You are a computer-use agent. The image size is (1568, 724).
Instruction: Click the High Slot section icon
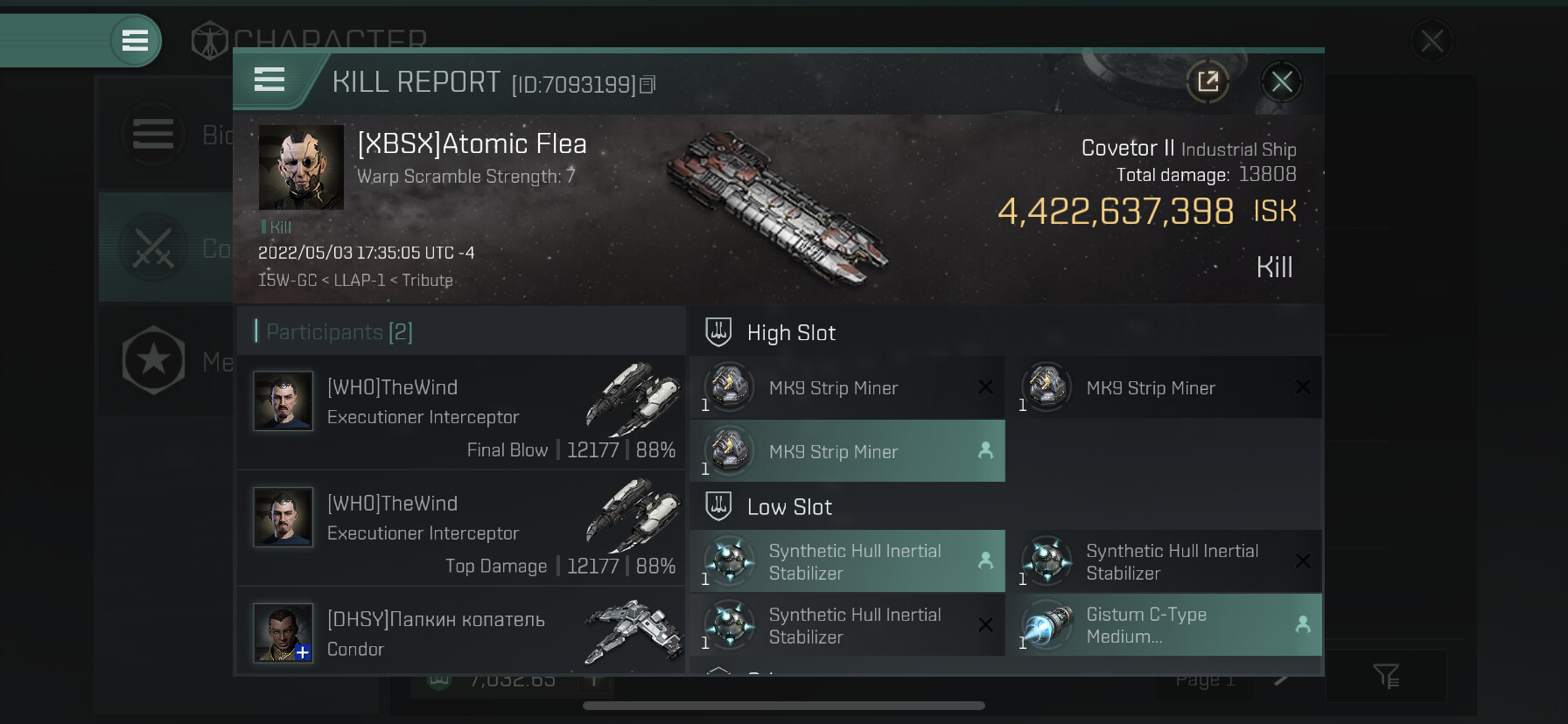pos(718,332)
